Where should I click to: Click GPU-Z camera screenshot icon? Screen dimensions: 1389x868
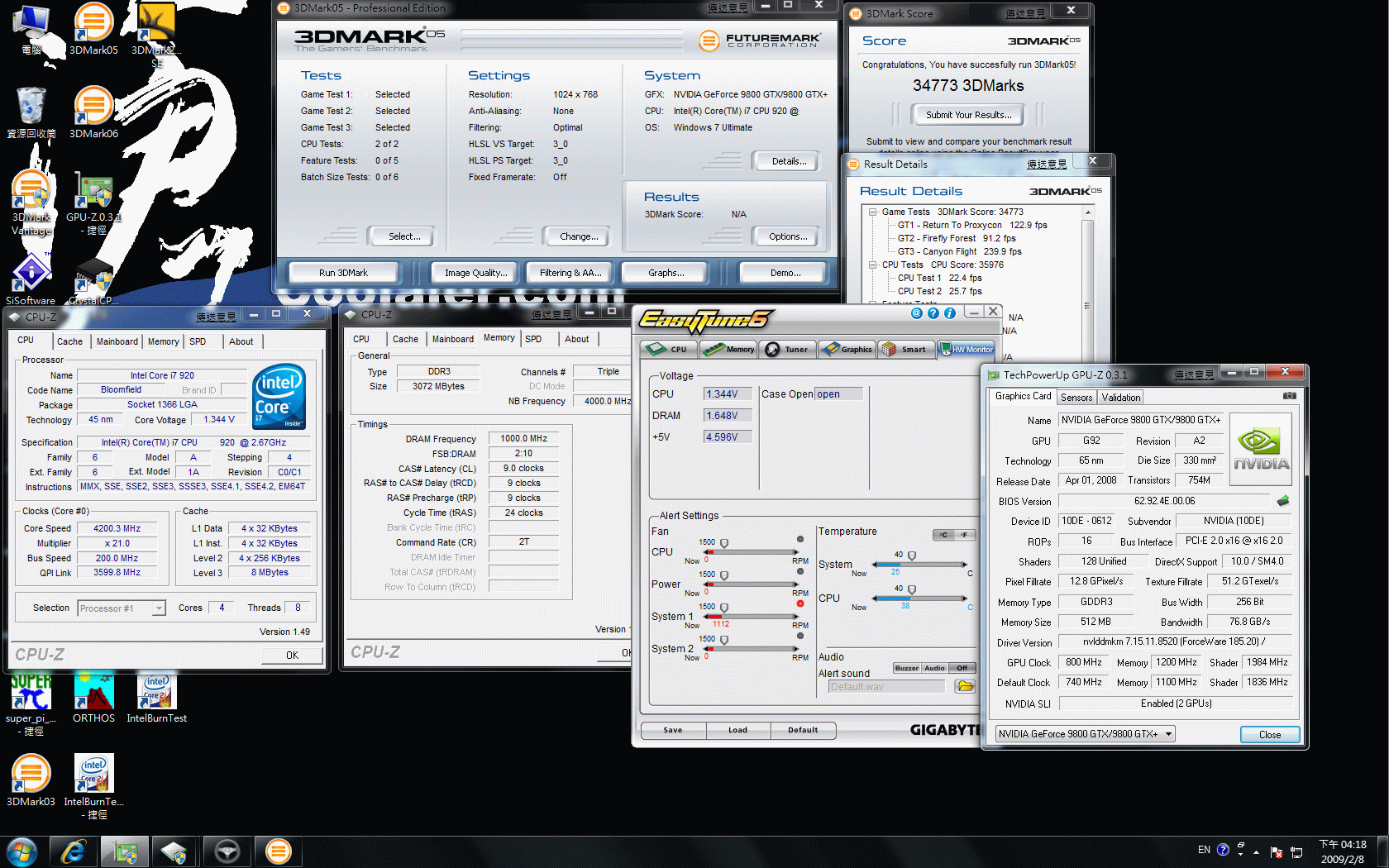coord(1289,396)
